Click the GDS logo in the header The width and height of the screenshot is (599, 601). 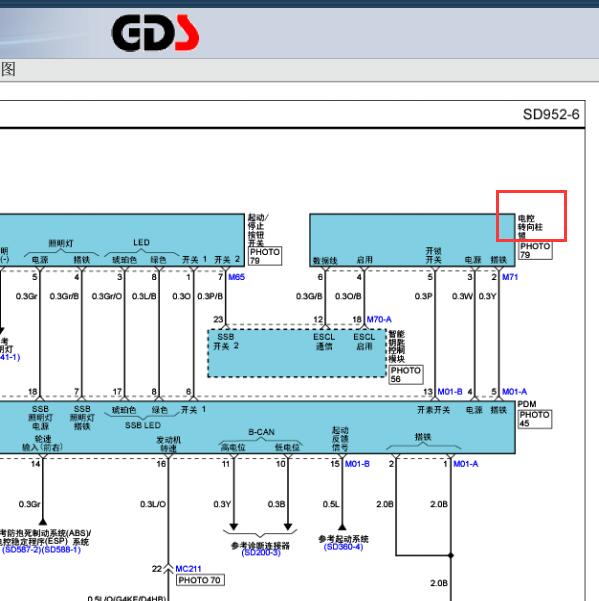click(155, 33)
